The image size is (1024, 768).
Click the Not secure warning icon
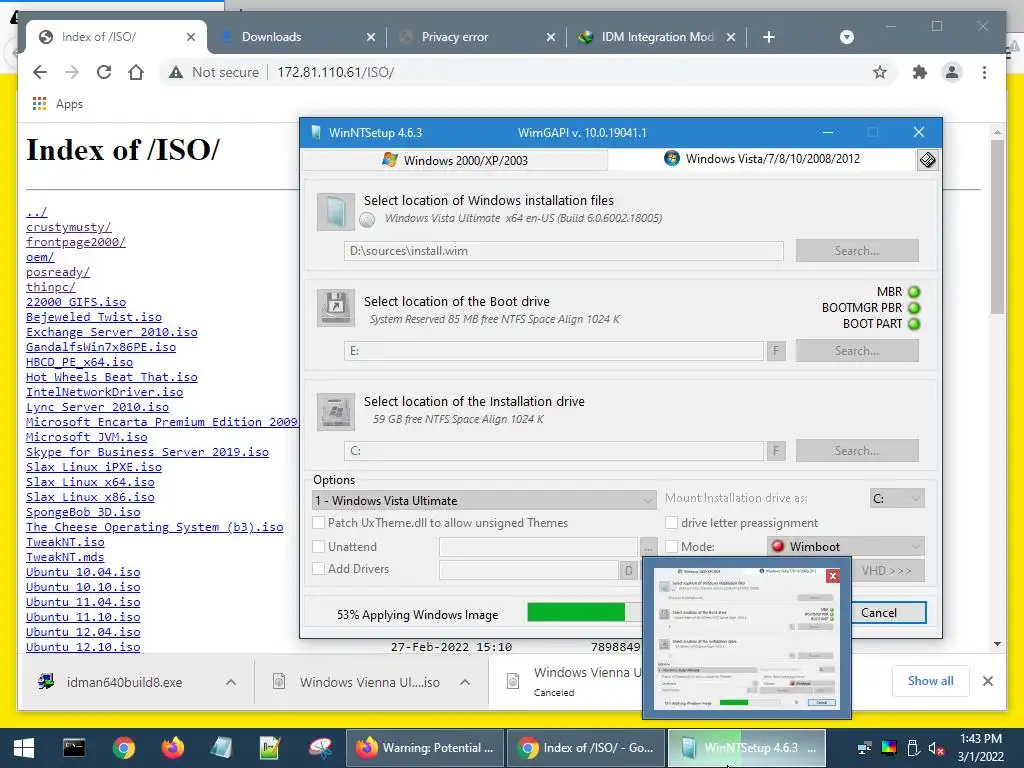(176, 72)
